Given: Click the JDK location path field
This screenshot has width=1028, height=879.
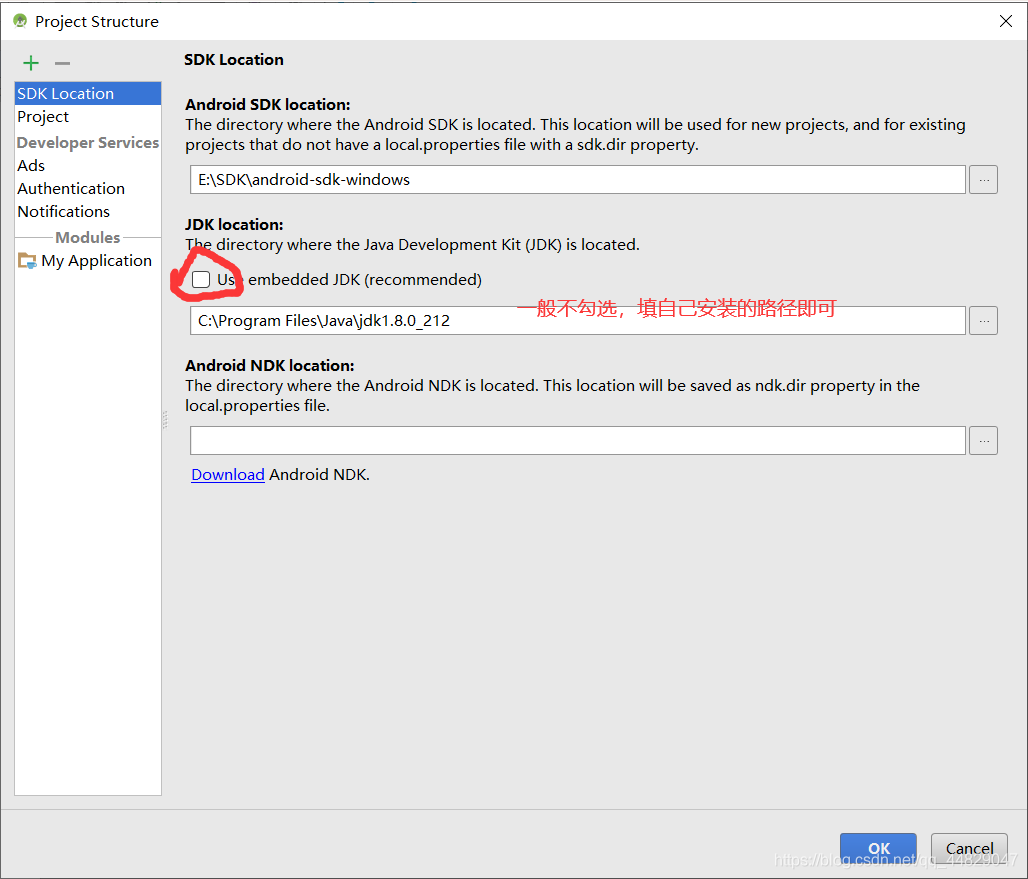Looking at the screenshot, I should [x=578, y=321].
